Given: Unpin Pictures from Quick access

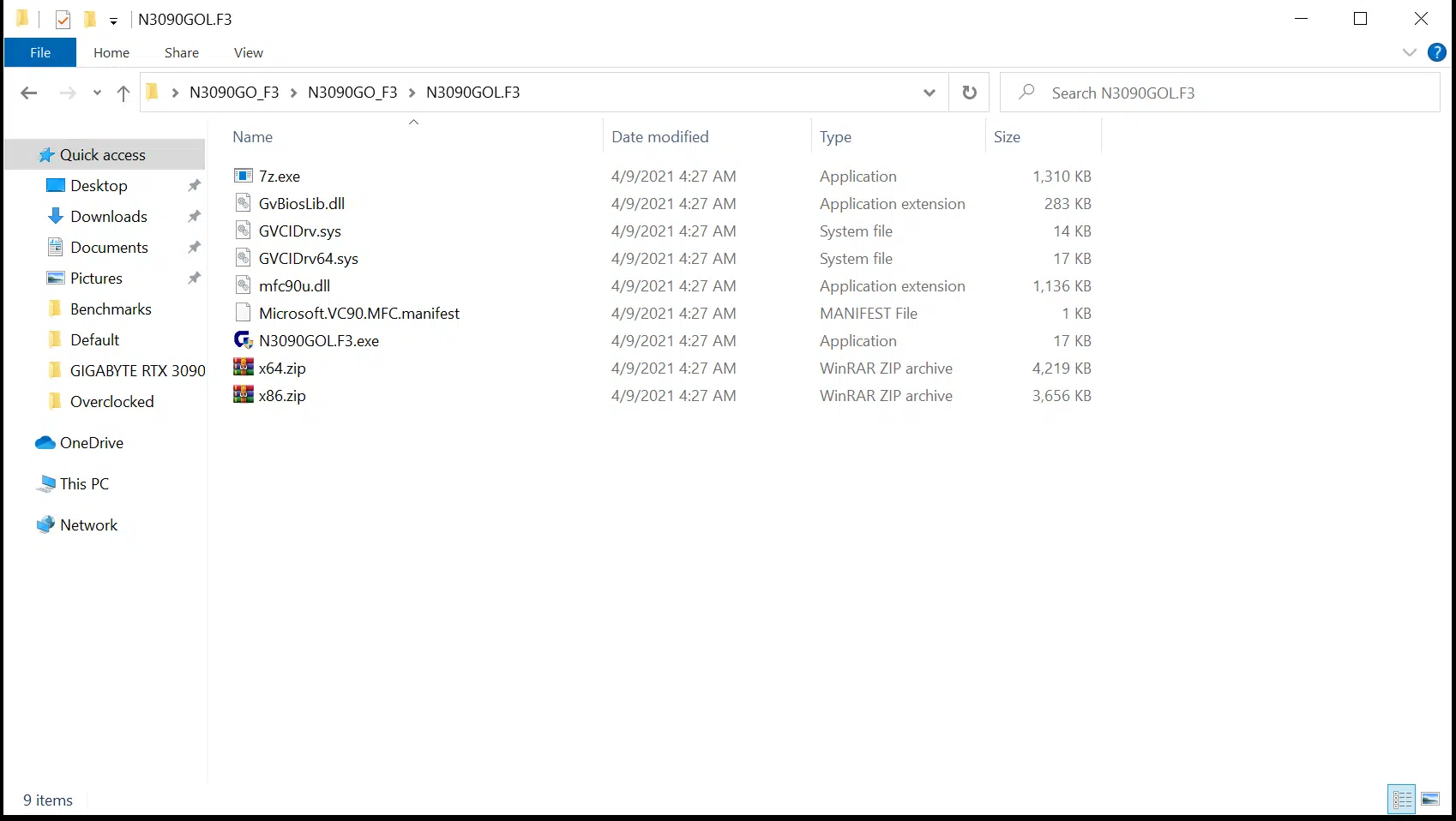Looking at the screenshot, I should [x=195, y=278].
